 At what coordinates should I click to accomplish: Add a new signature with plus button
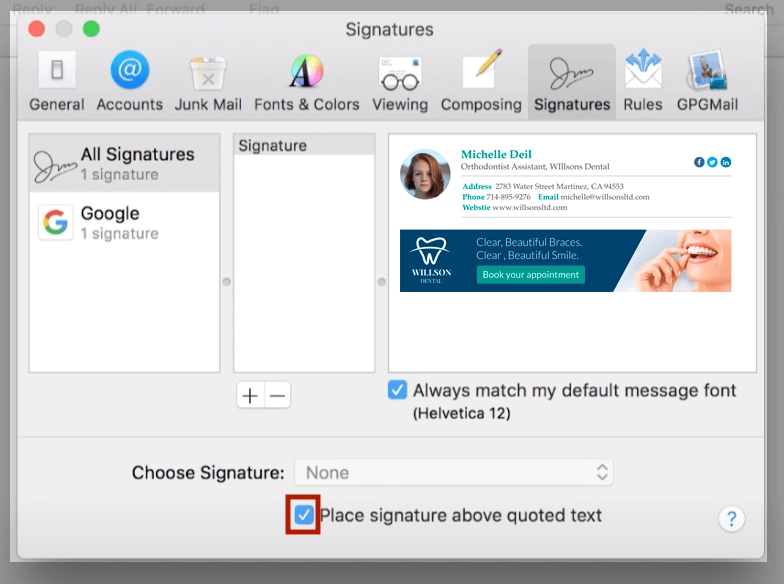pos(250,396)
